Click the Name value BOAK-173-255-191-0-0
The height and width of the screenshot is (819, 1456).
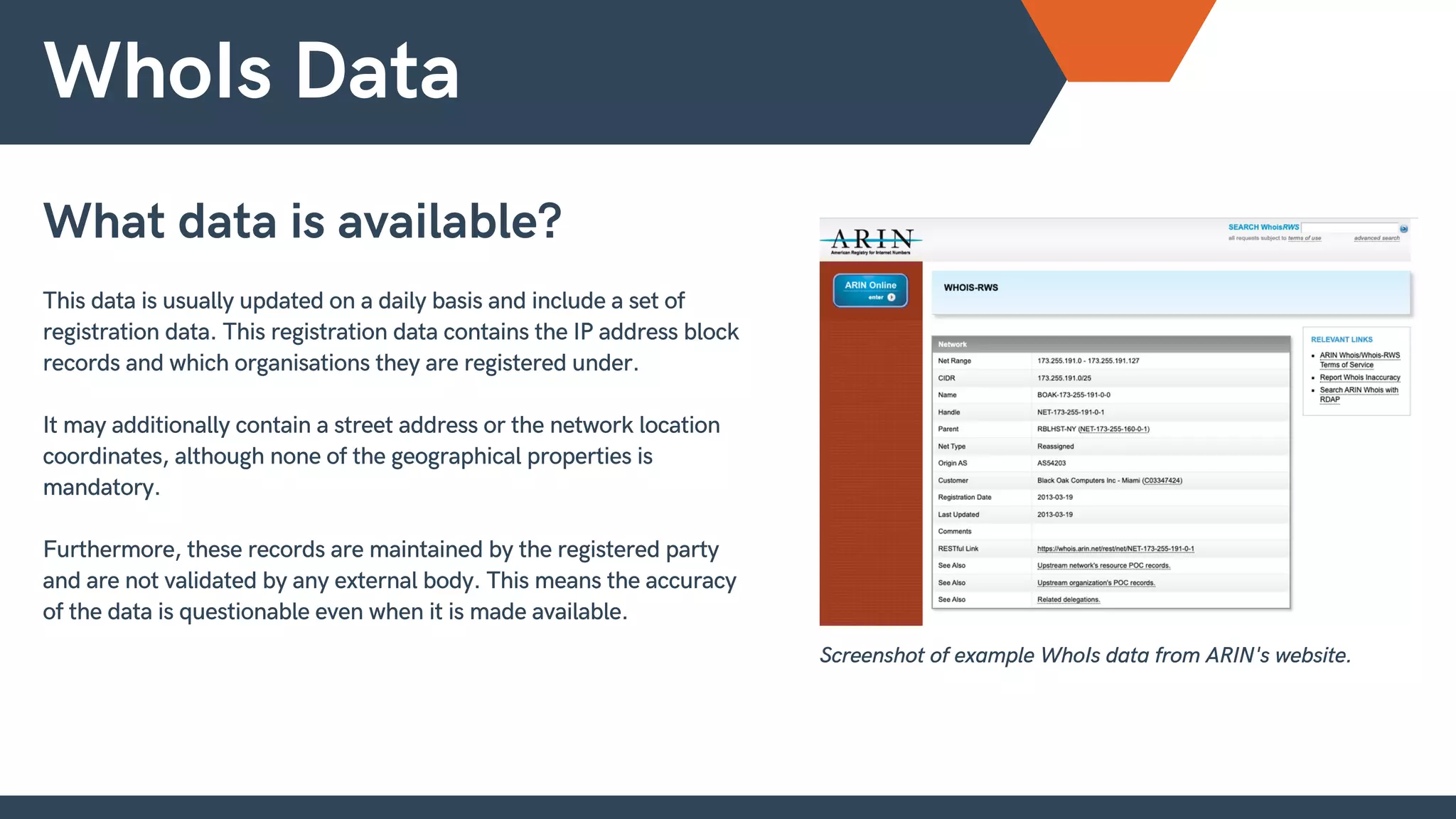[1074, 395]
